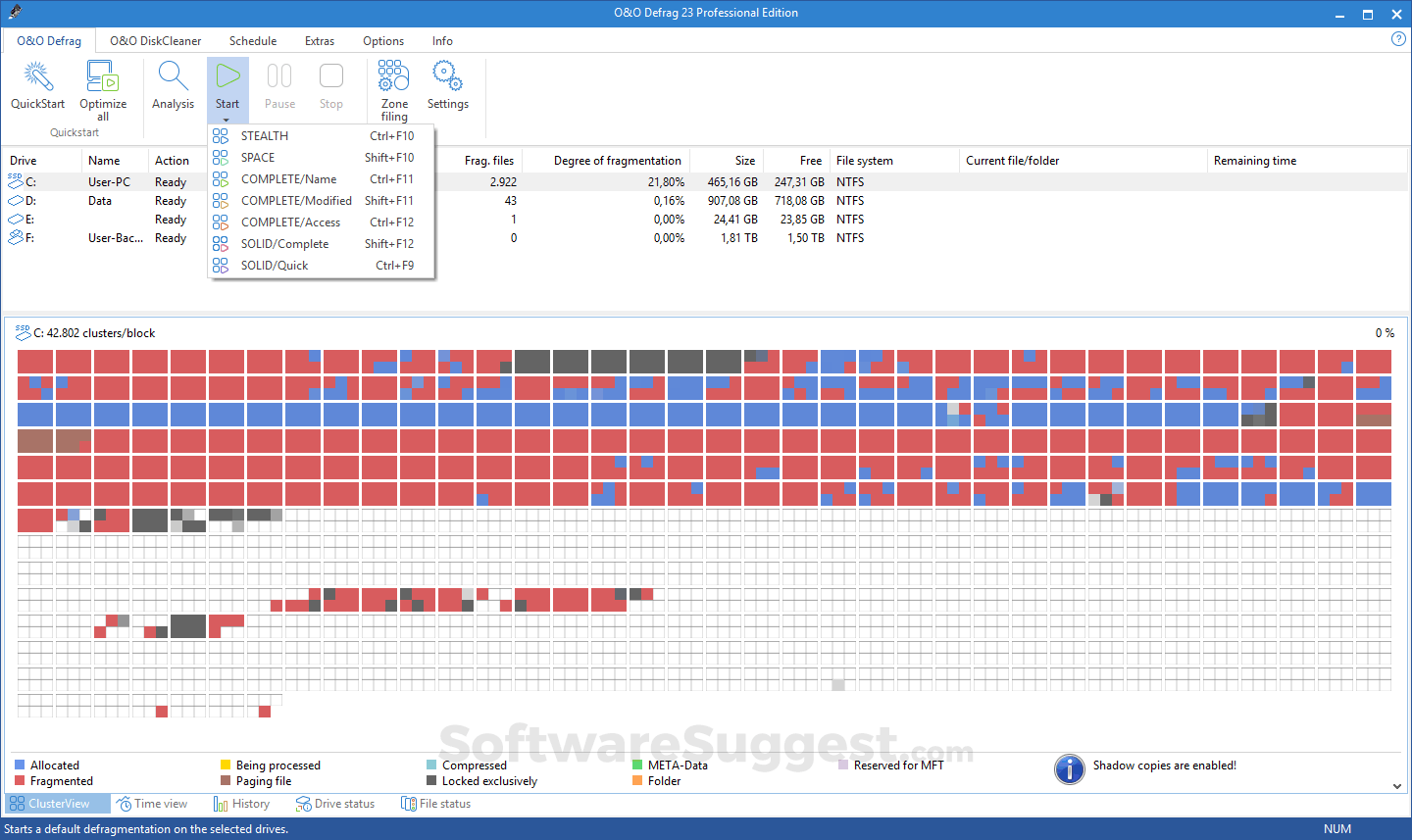Image resolution: width=1412 pixels, height=840 pixels.
Task: Click the shadow copies info icon
Action: point(1070,769)
